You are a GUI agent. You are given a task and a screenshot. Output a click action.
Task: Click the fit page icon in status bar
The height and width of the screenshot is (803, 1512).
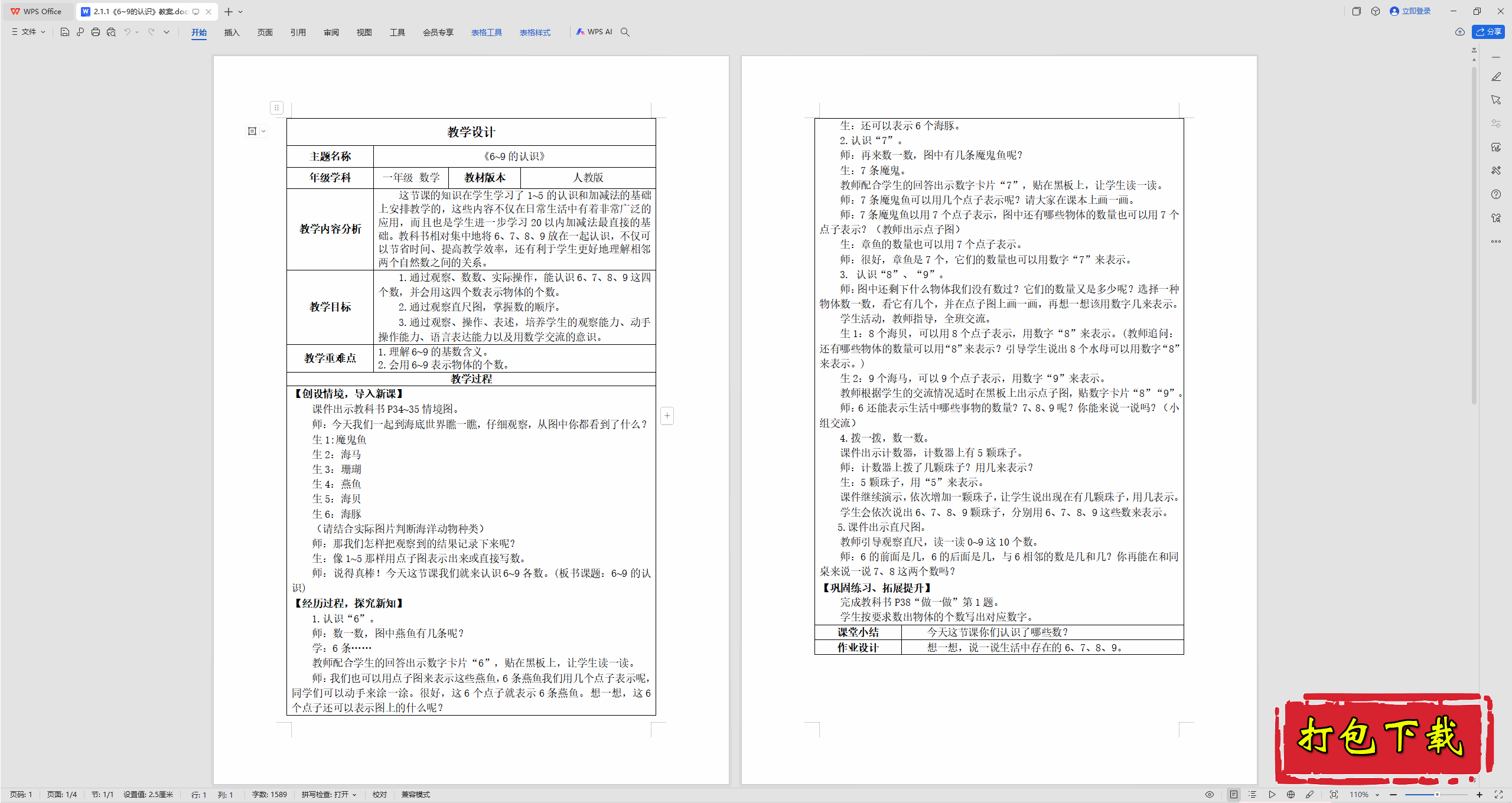pyautogui.click(x=1334, y=795)
